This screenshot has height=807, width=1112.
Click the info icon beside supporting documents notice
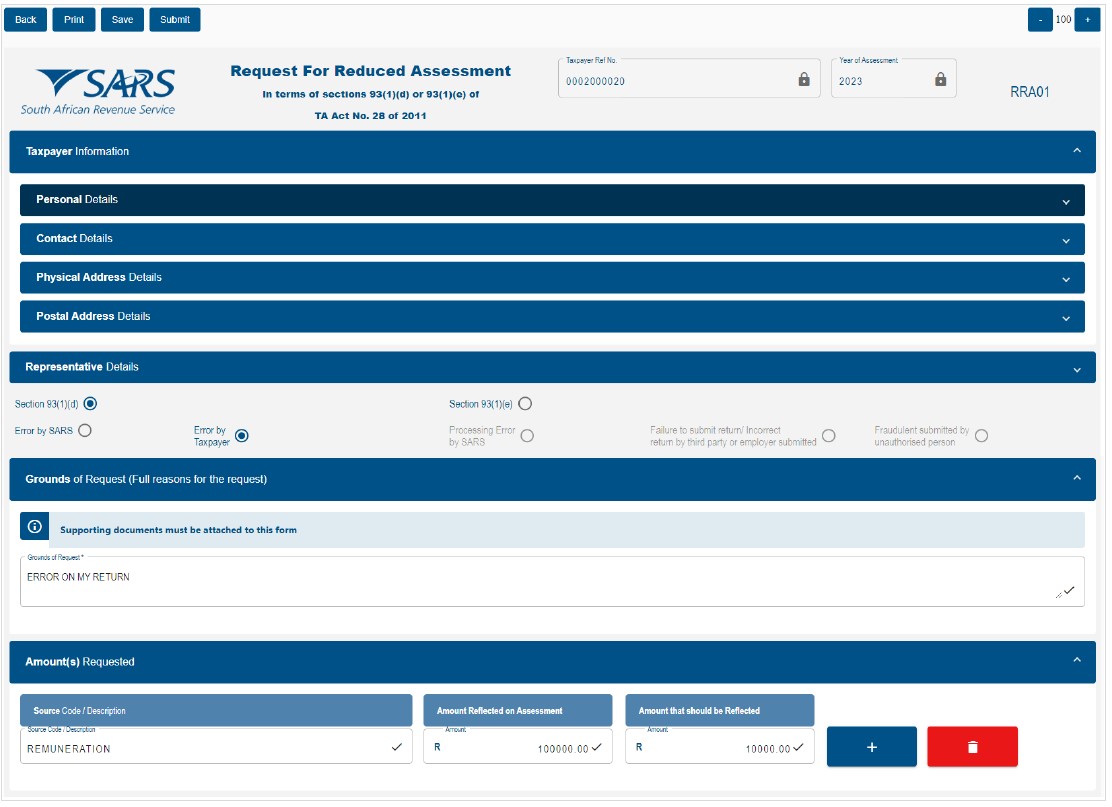coord(35,527)
